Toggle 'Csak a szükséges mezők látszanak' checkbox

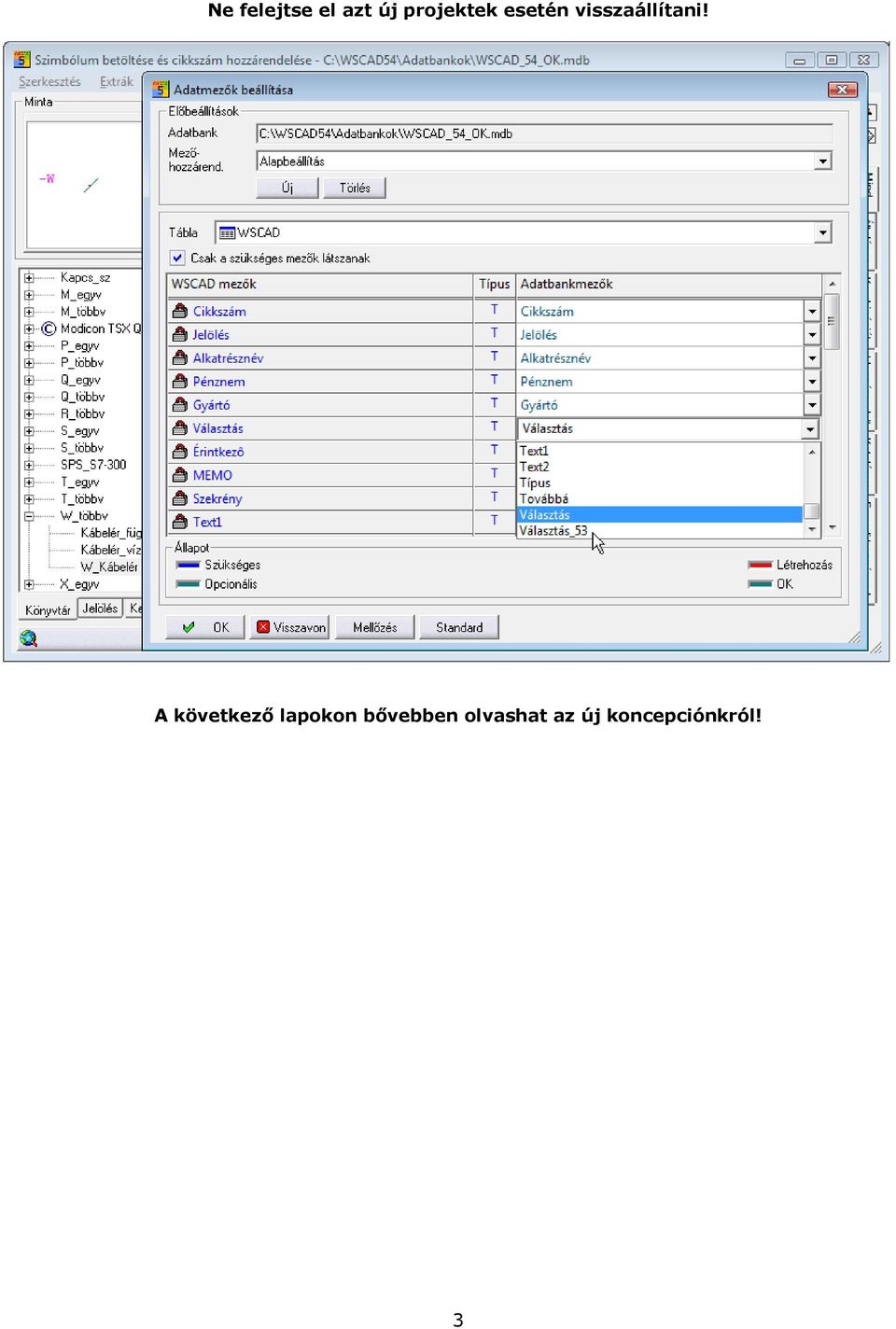pos(177,258)
